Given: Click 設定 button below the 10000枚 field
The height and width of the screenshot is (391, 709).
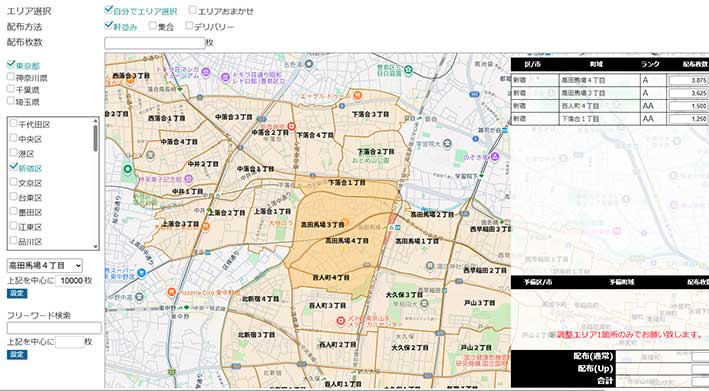Looking at the screenshot, I should [x=17, y=293].
